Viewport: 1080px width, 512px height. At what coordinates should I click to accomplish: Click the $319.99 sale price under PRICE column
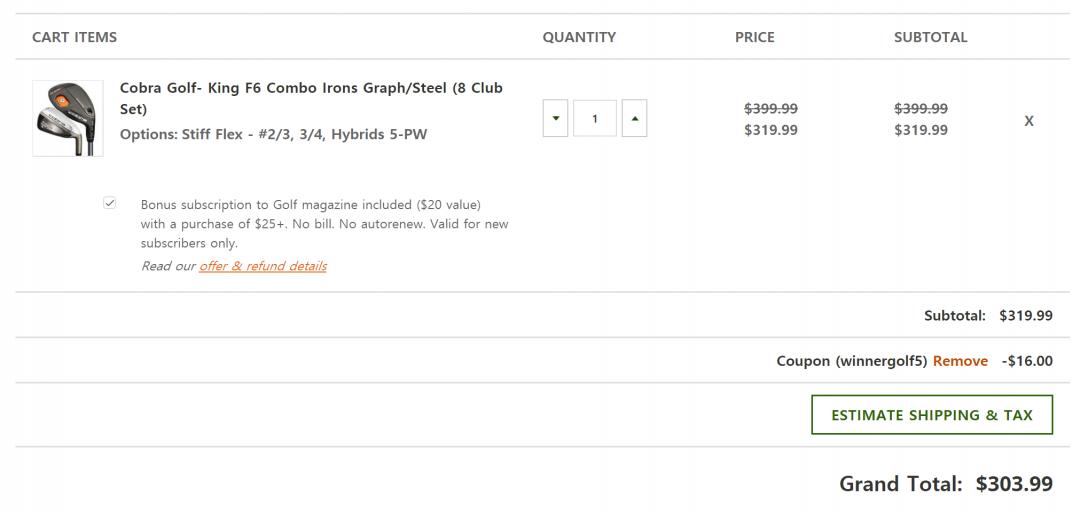(x=771, y=130)
